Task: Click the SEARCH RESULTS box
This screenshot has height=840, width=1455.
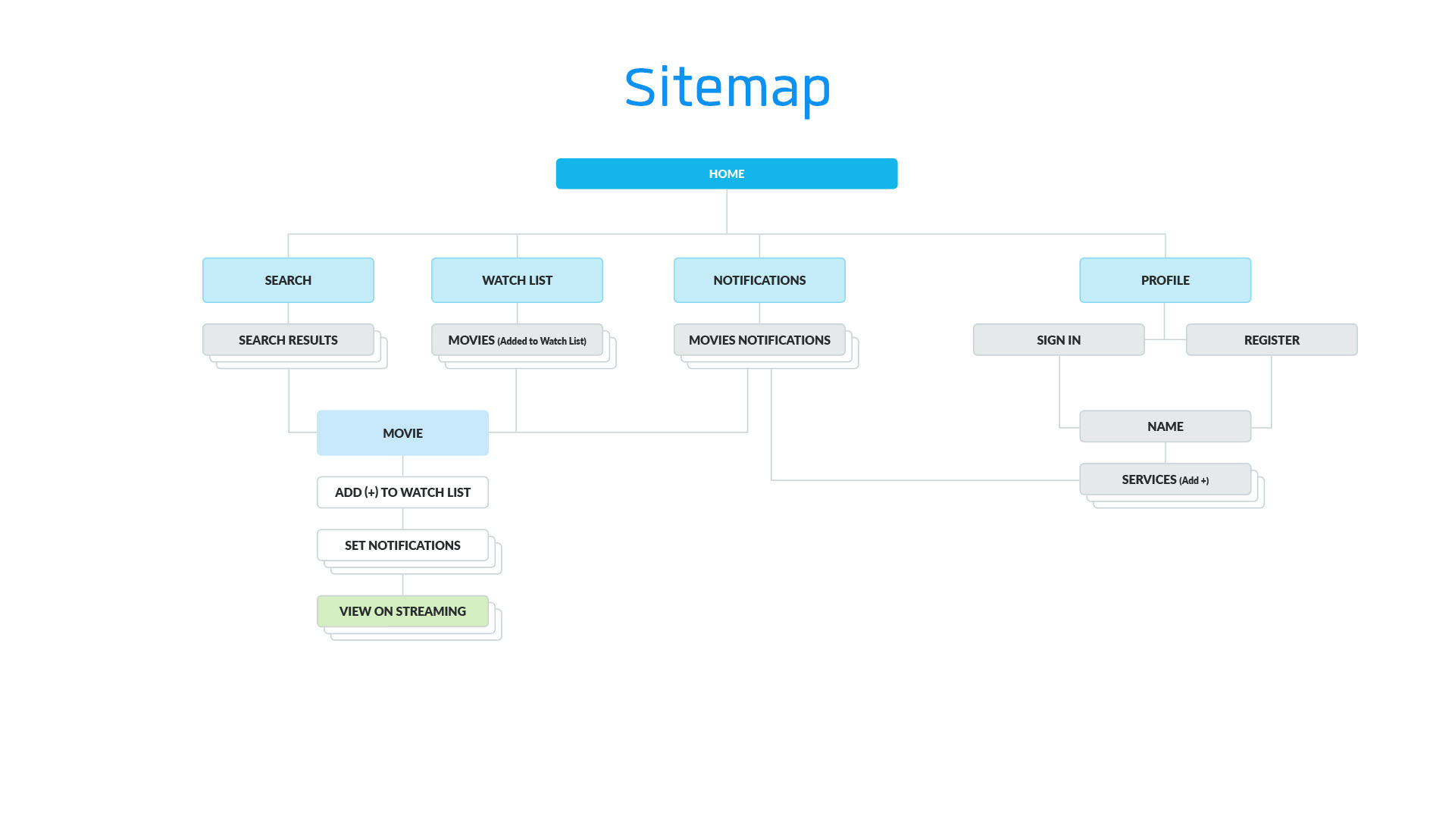Action: [x=288, y=340]
